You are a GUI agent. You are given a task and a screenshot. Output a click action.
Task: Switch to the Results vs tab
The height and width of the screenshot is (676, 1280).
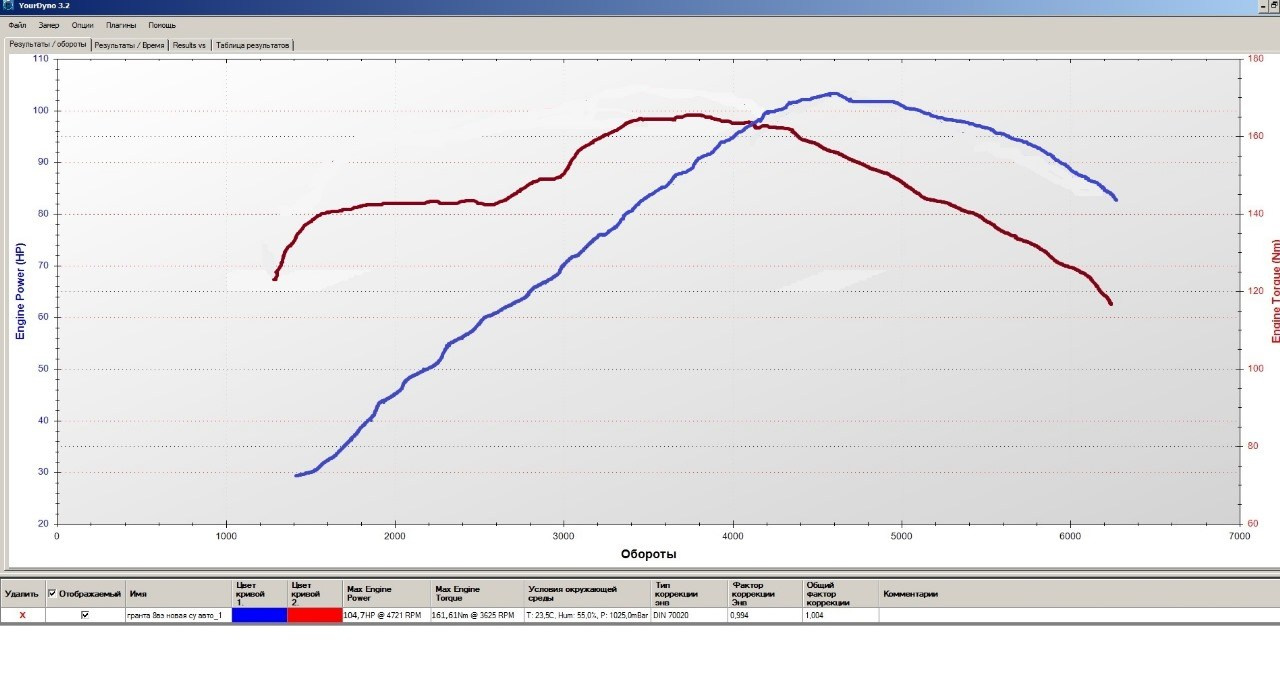click(189, 45)
